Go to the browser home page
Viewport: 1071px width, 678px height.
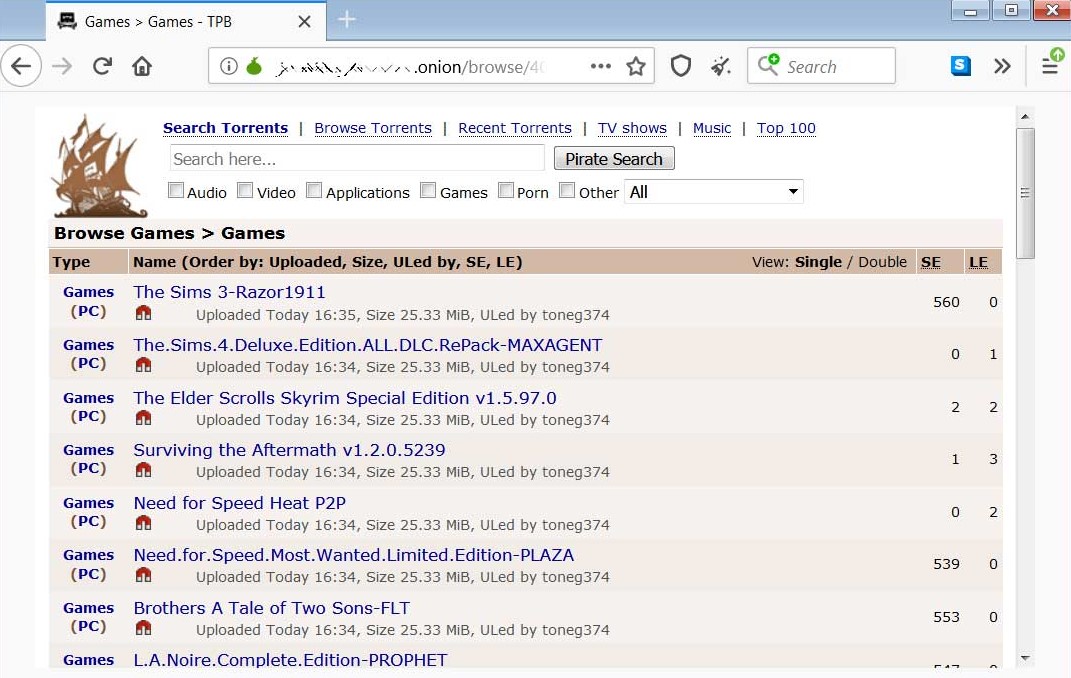[x=142, y=67]
